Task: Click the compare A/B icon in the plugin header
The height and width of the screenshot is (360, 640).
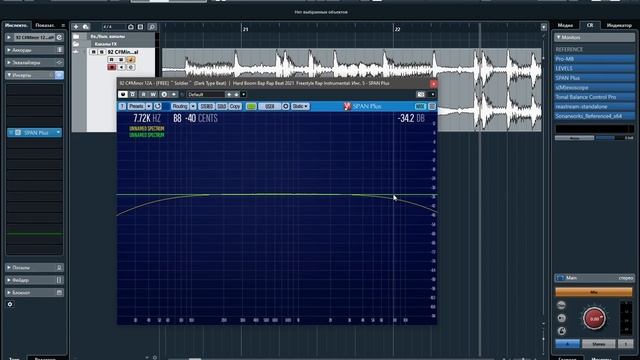Action: click(x=133, y=94)
